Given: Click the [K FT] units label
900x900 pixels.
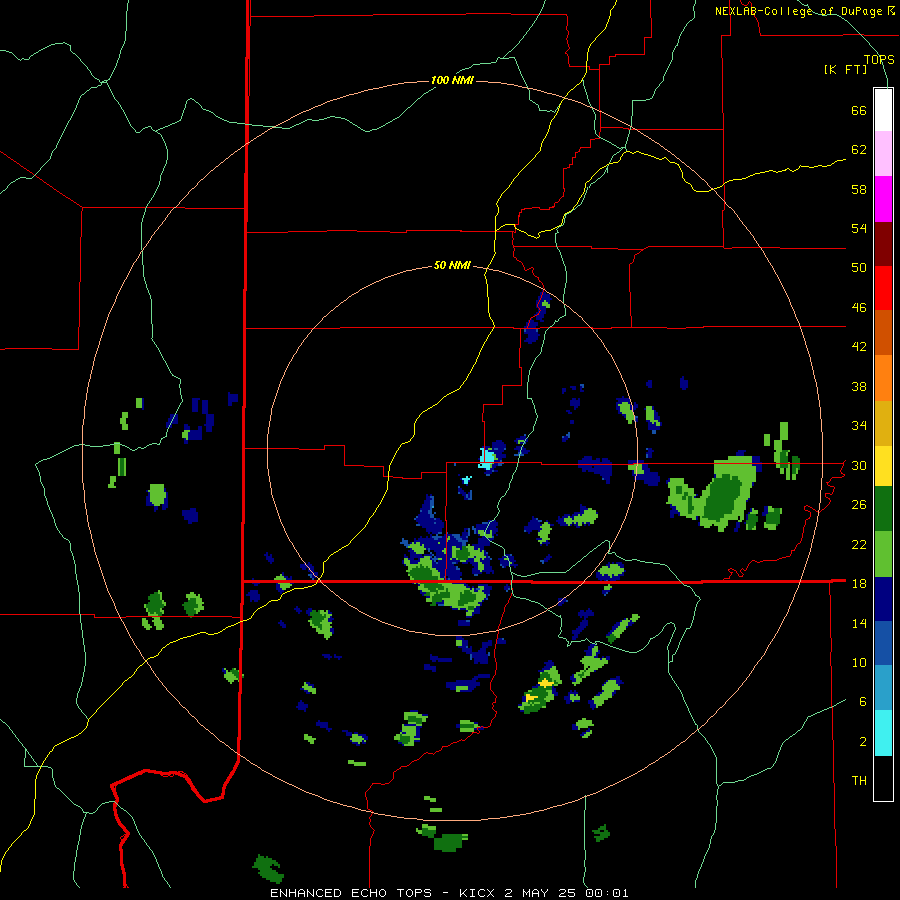Looking at the screenshot, I should (x=845, y=69).
